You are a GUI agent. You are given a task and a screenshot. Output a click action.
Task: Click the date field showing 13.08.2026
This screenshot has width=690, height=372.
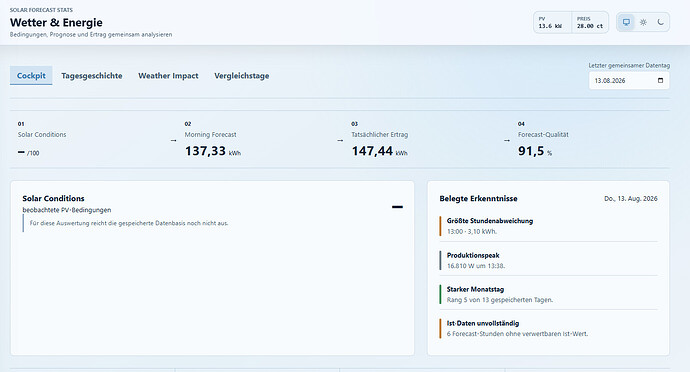coord(629,81)
